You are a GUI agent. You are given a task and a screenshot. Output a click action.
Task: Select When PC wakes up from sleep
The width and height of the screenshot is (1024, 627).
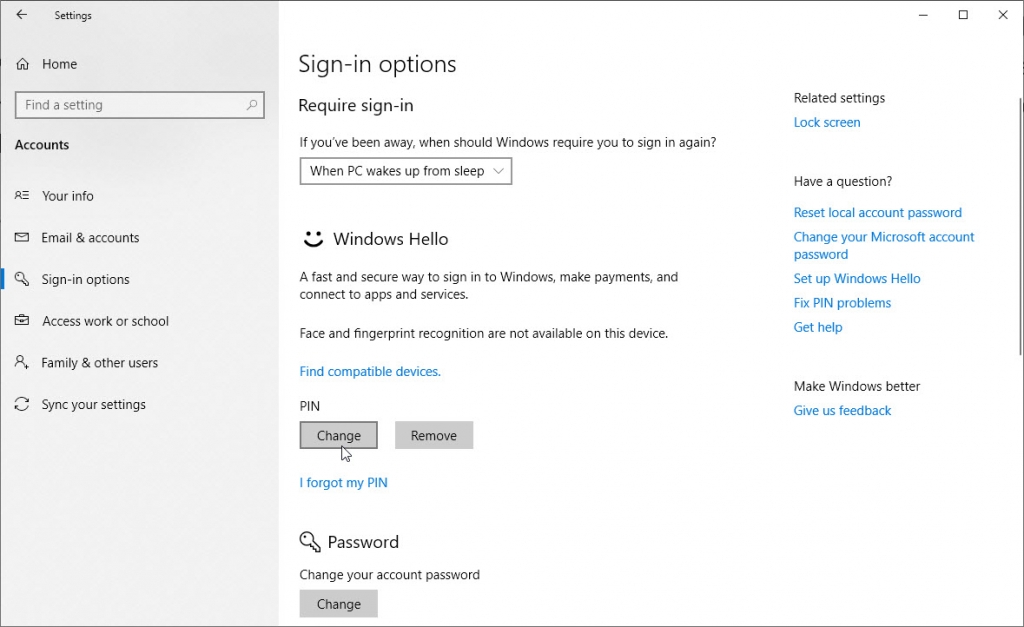pos(390,171)
